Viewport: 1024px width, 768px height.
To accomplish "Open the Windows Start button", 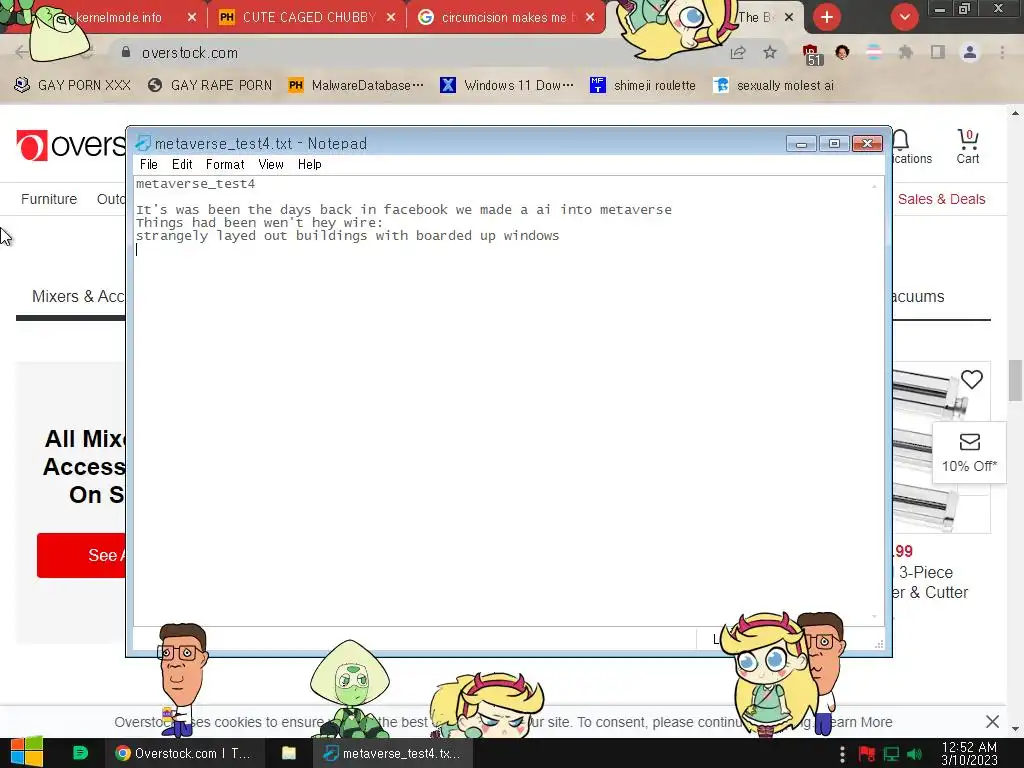I will coord(27,753).
